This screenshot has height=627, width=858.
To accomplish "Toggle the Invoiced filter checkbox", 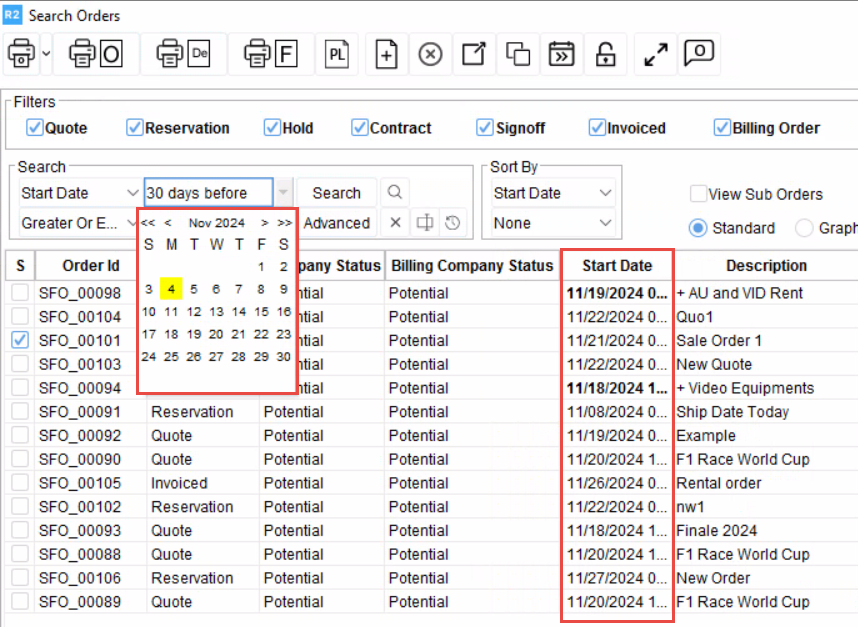I will pyautogui.click(x=597, y=128).
